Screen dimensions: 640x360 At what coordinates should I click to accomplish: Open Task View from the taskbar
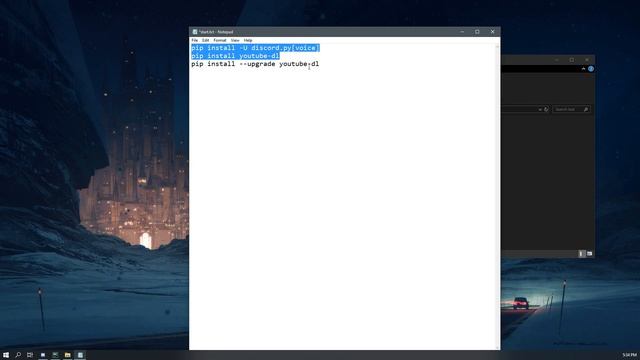tap(30, 355)
